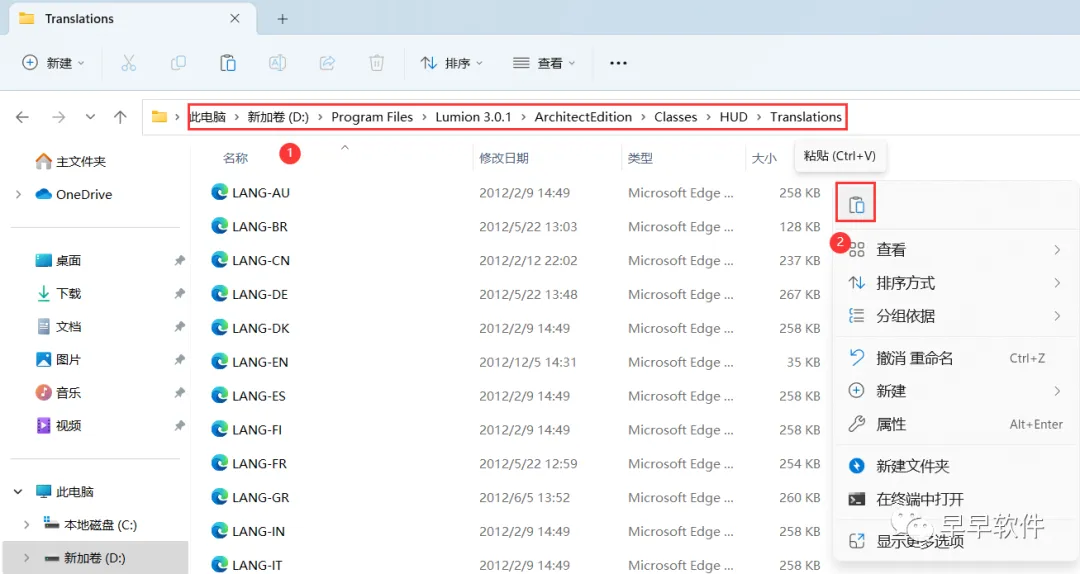Click the Copy icon in toolbar

178,63
